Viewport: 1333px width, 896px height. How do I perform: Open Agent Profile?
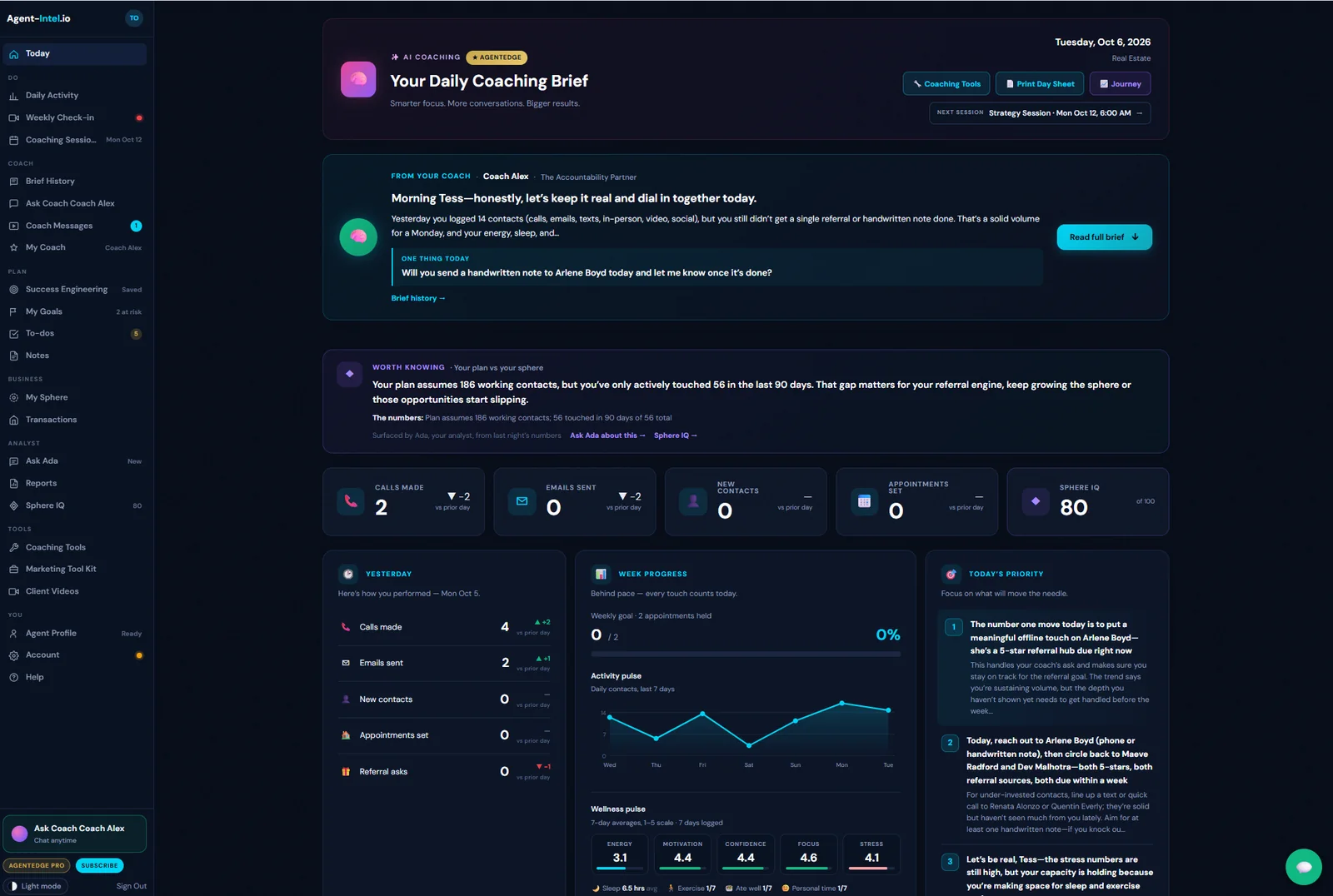[75, 633]
